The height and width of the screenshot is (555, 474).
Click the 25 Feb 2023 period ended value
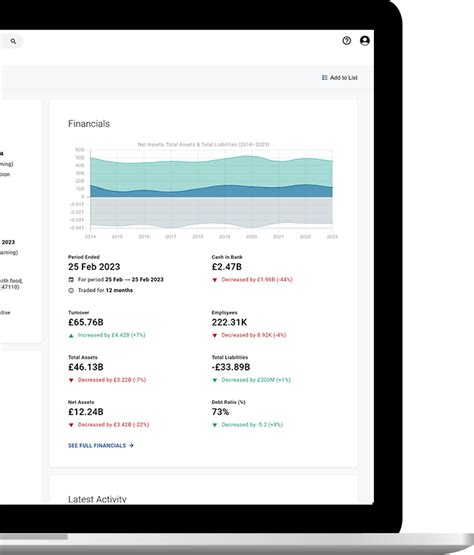point(94,267)
